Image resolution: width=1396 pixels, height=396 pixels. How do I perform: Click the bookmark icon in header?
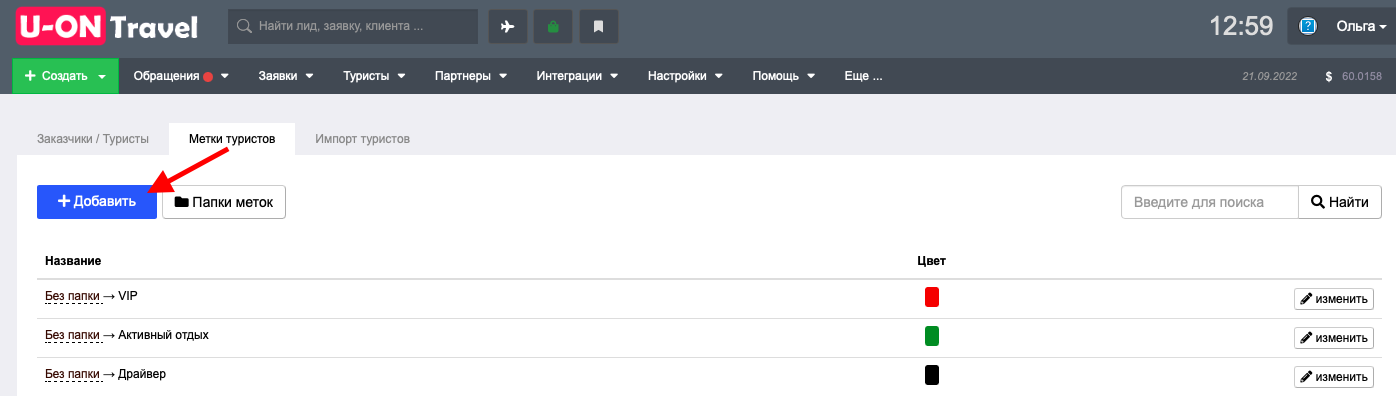click(x=599, y=27)
